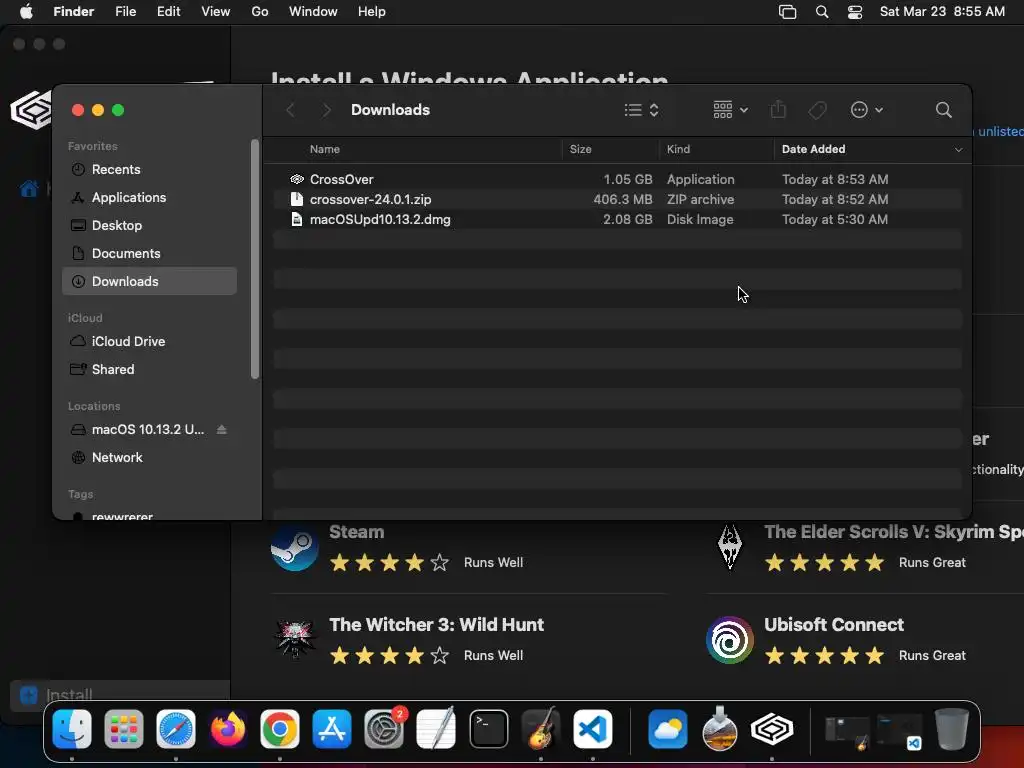Click the CrossOver app file icon
Screen dimensions: 1024x768
[296, 179]
